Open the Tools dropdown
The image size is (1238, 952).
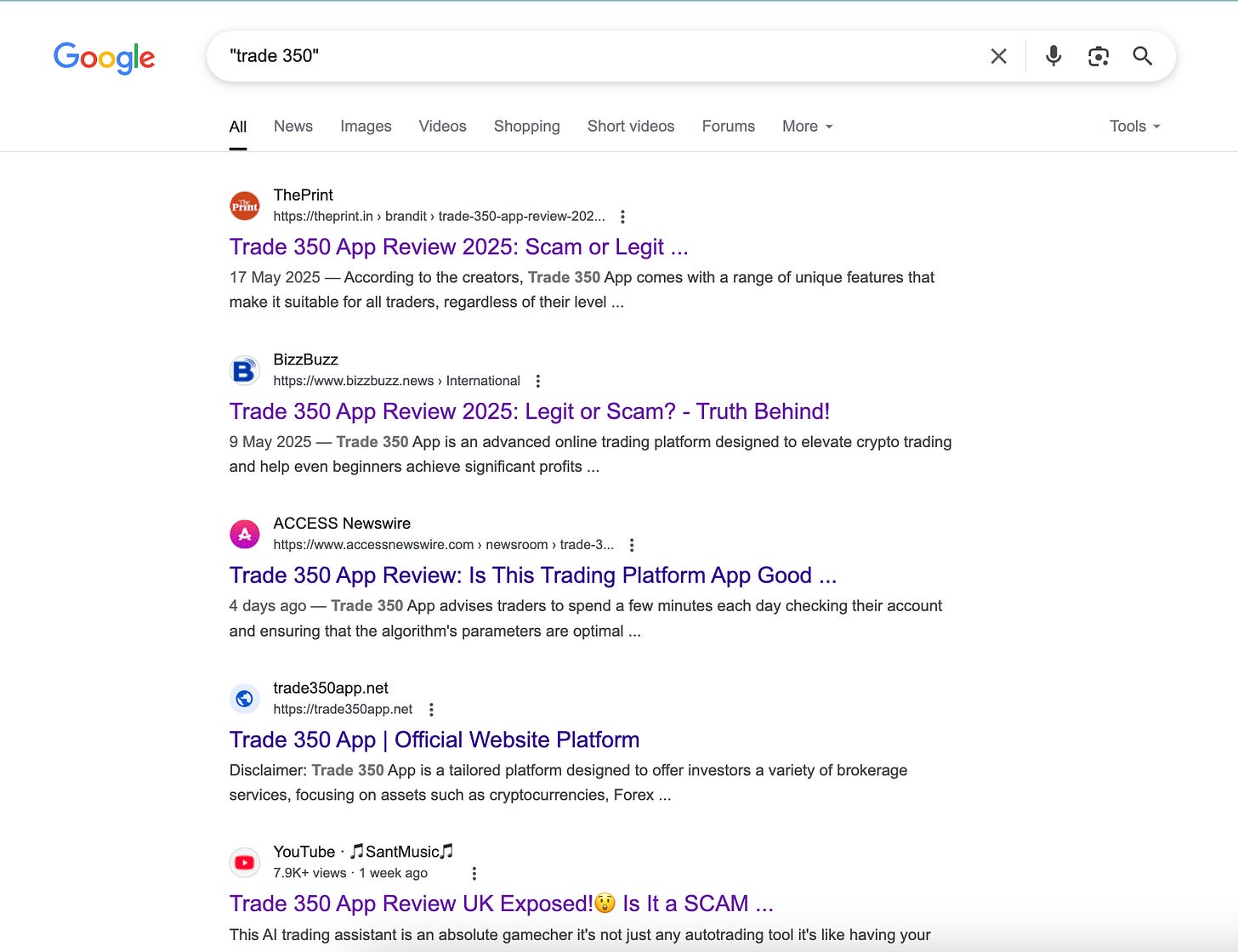tap(1135, 127)
